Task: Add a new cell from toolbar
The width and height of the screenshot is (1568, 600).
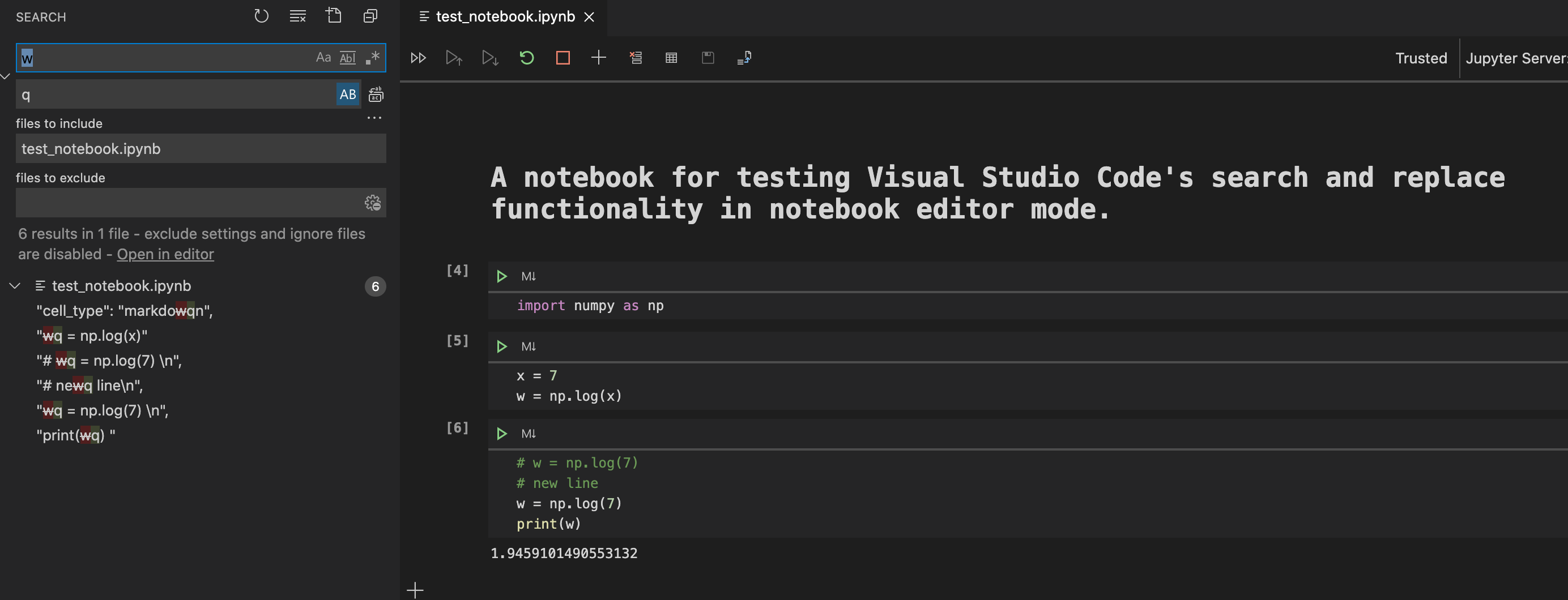Action: pos(599,58)
